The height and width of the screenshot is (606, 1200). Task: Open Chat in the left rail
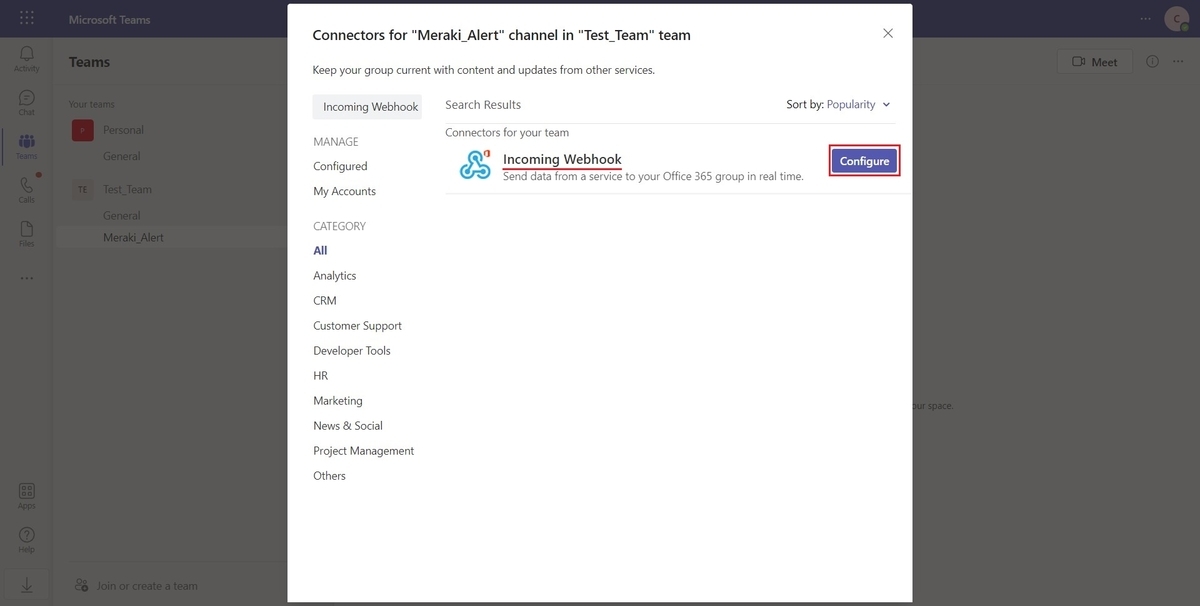[x=26, y=103]
